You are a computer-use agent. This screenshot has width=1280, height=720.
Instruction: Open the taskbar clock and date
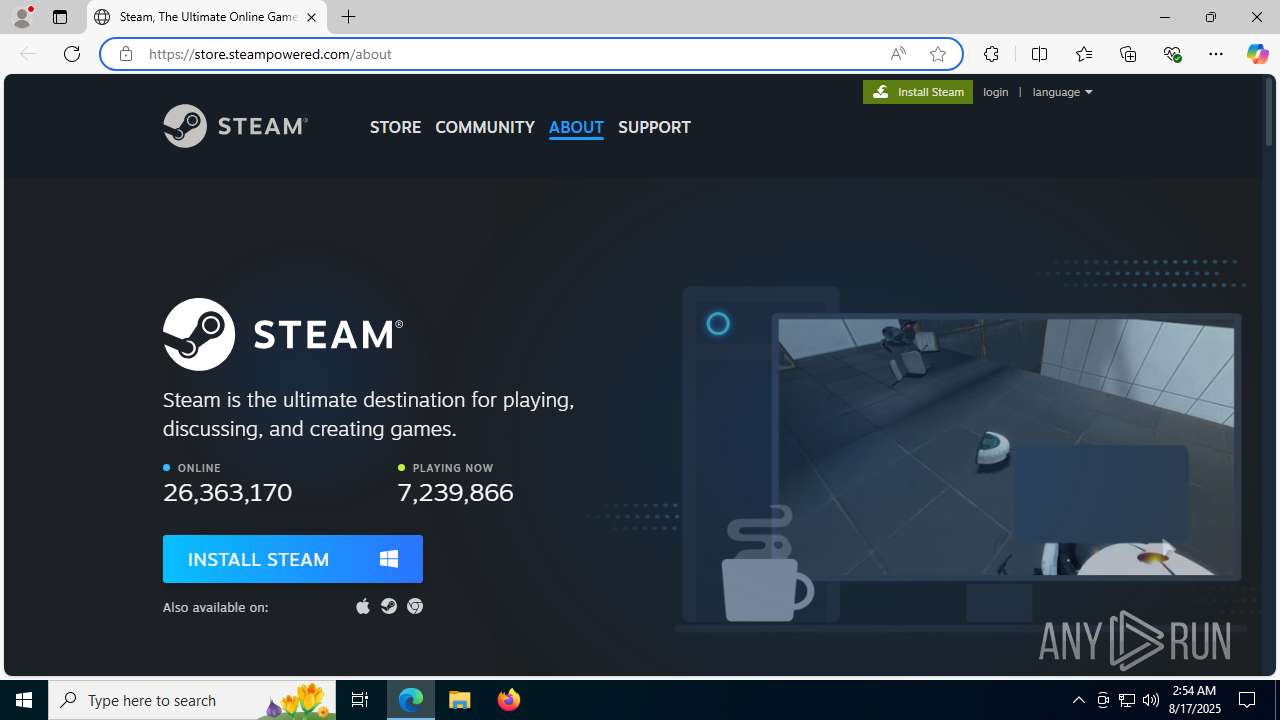(x=1194, y=700)
